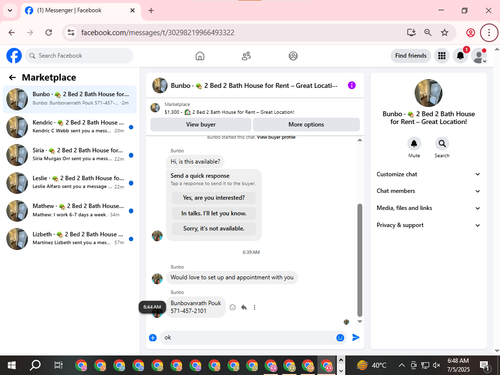The image size is (500, 375).
Task: View site information icon in address bar
Action: [x=71, y=32]
